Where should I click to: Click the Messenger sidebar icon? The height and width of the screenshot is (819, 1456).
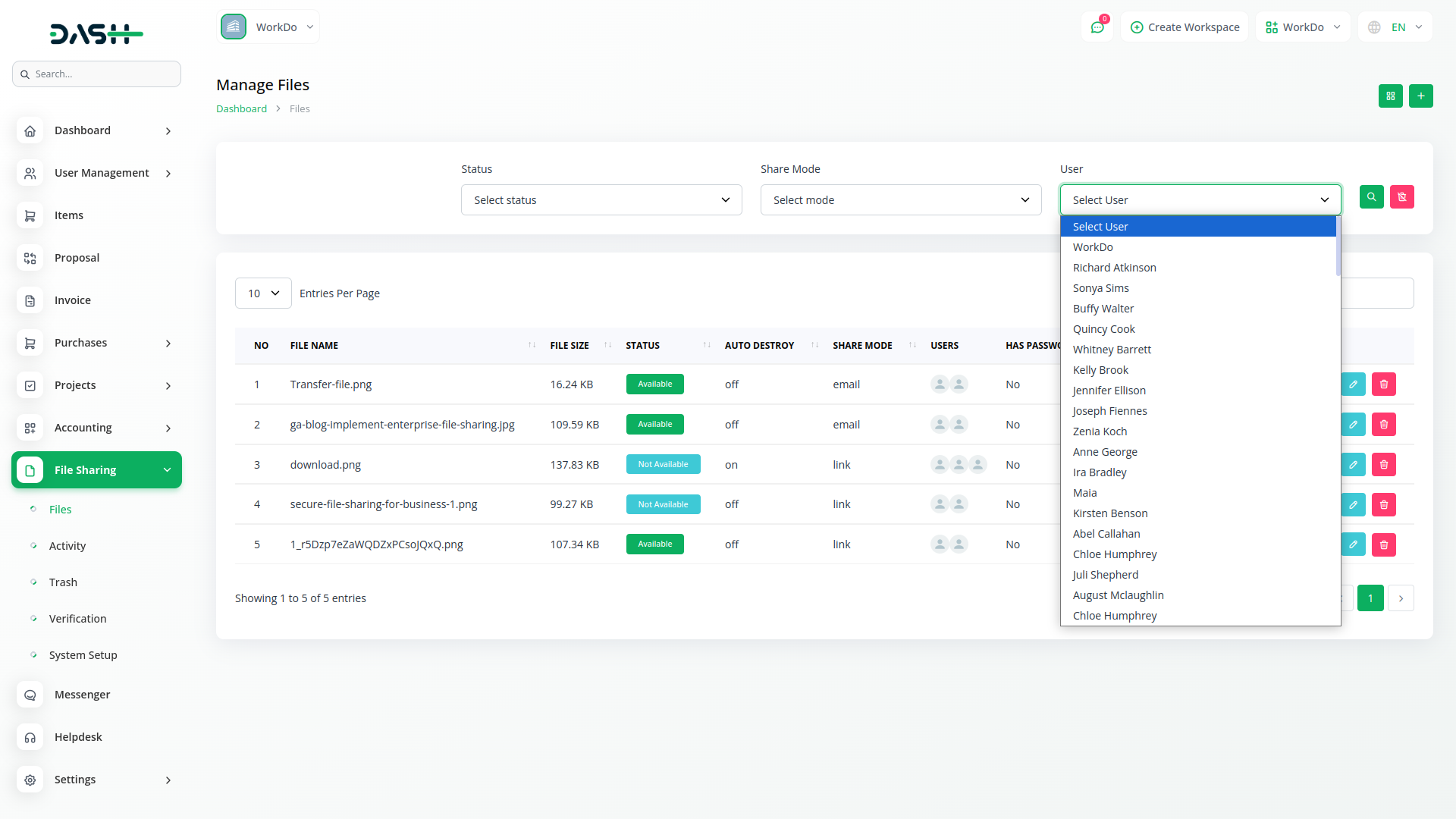coord(30,695)
